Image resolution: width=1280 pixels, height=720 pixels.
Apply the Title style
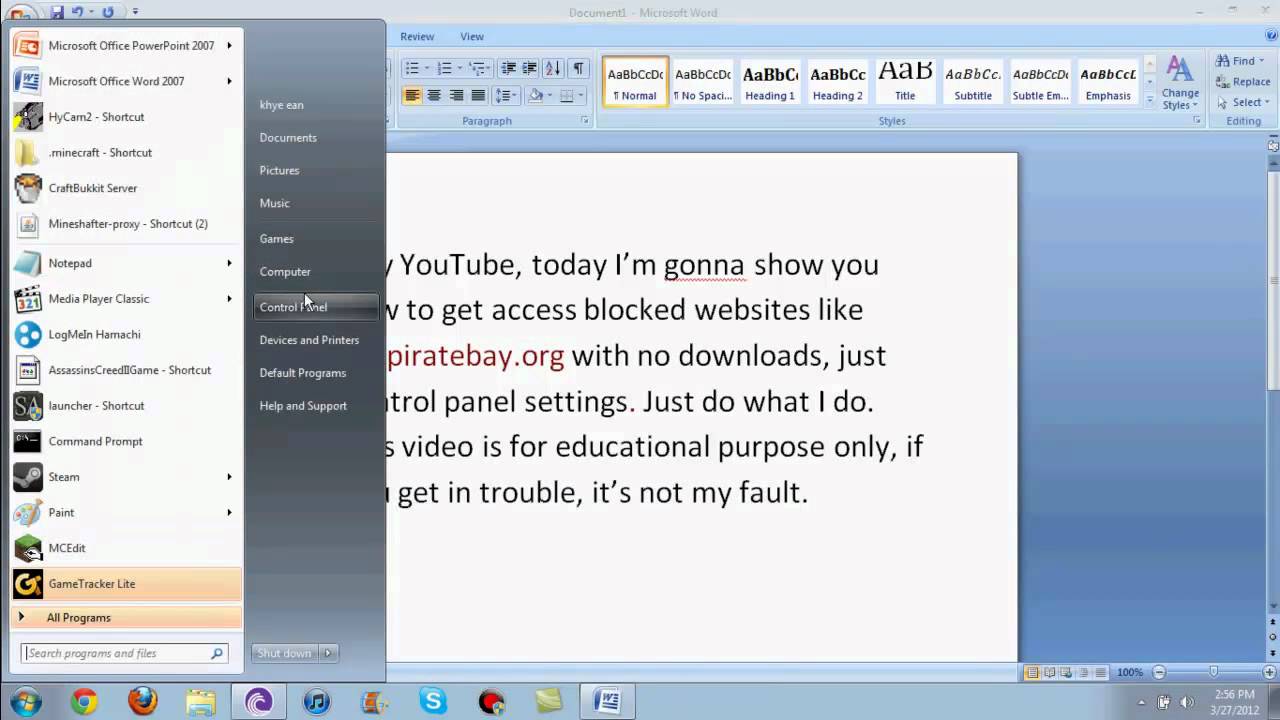(905, 82)
